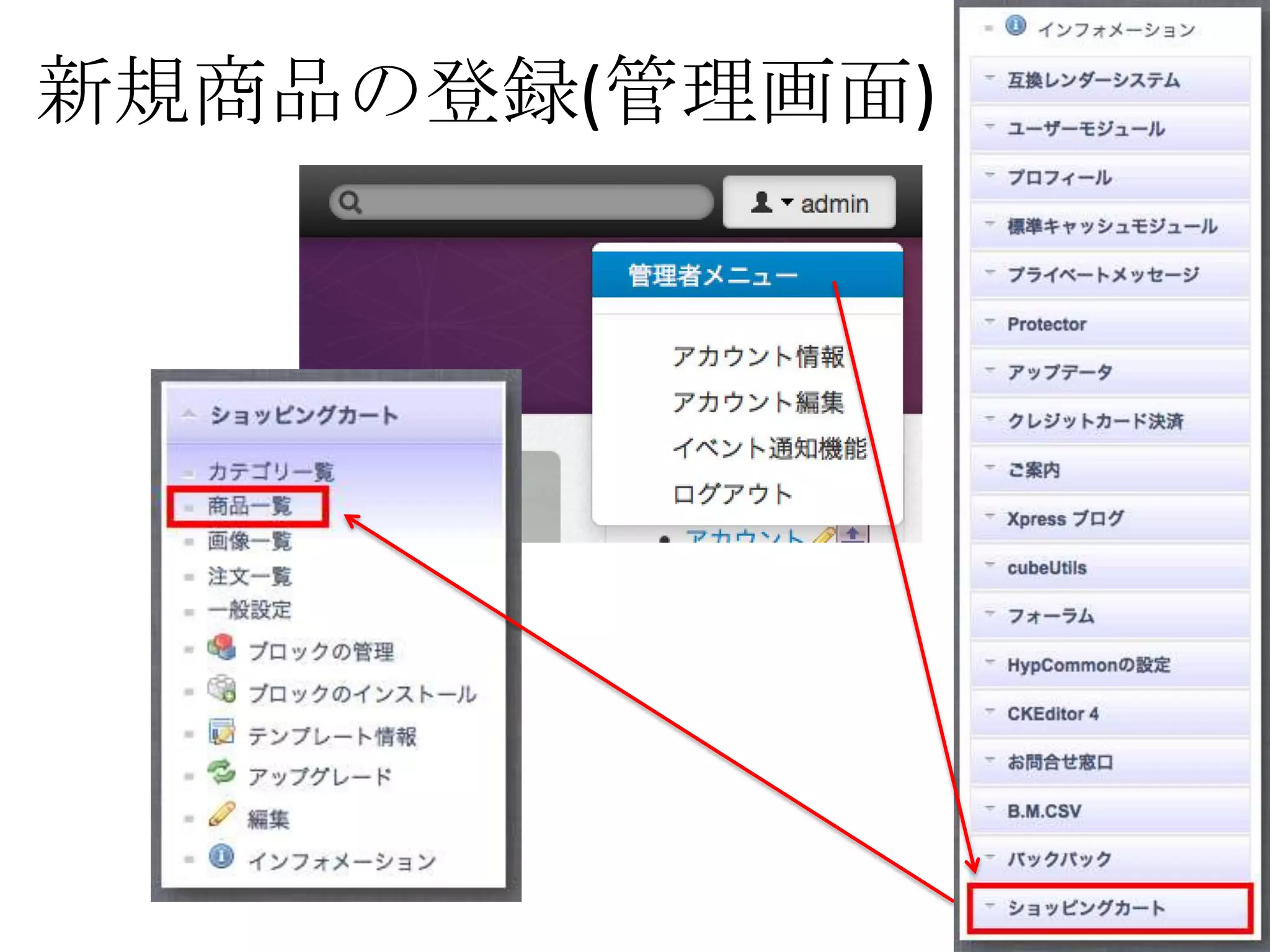The width and height of the screenshot is (1270, 952).
Task: Select アカウント情報 from the admin menu
Action: pyautogui.click(x=758, y=356)
